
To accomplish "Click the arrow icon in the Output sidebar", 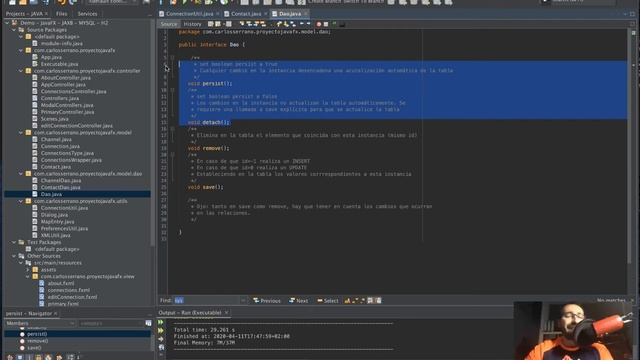I will click(x=161, y=339).
